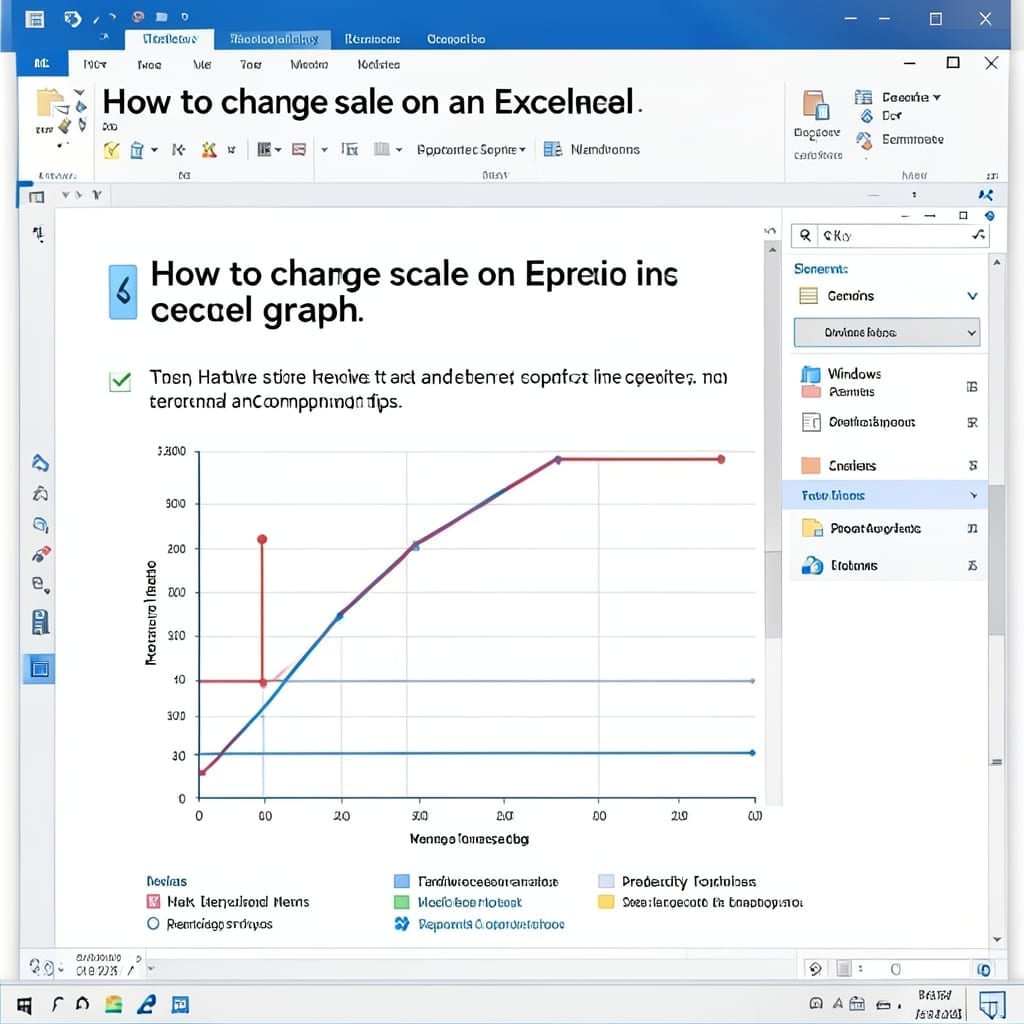Open the blue Edge icon on the taskbar
Screen dimensions: 1024x1024
(146, 1004)
